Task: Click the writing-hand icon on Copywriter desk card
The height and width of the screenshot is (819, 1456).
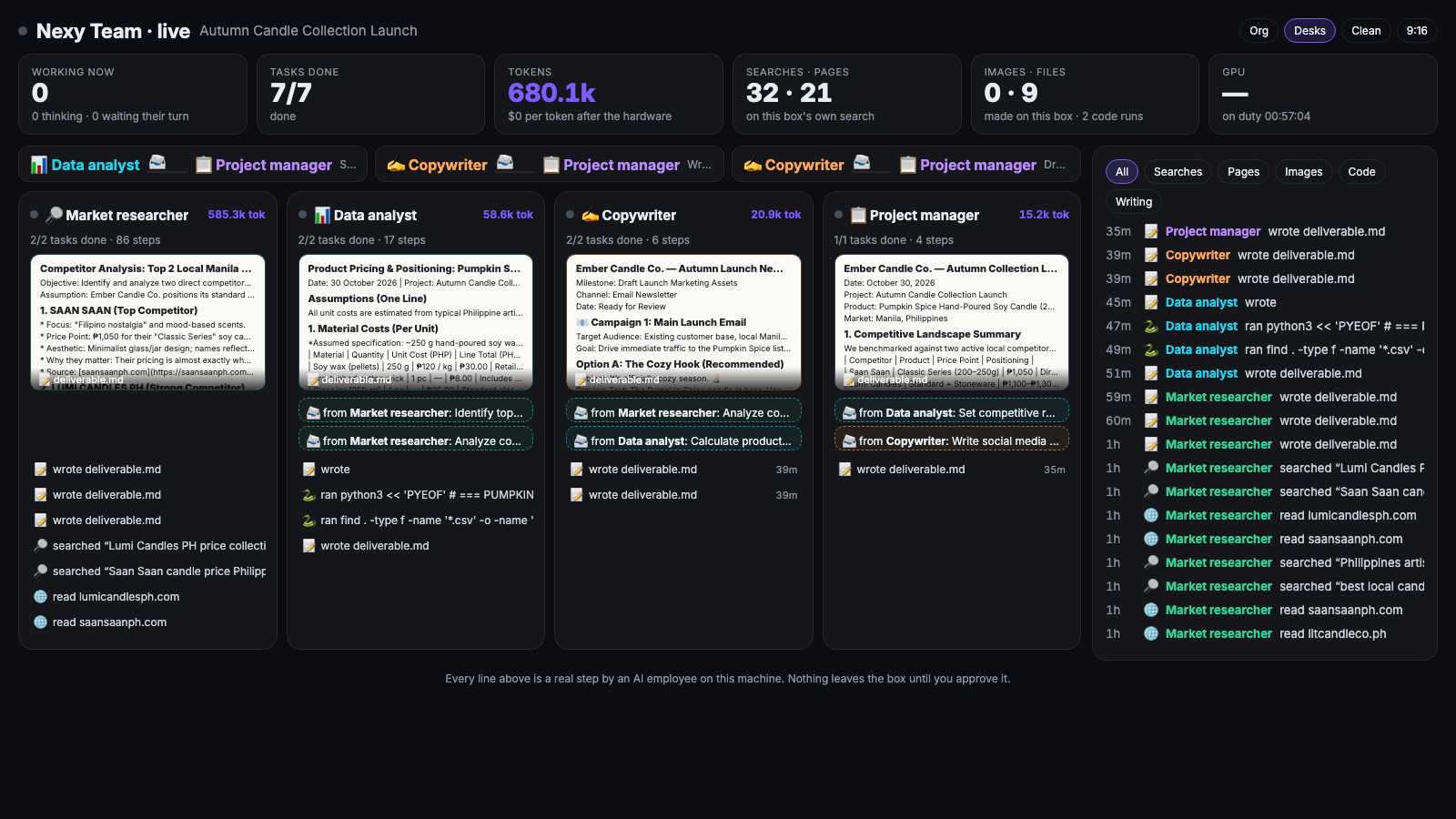Action: 591,215
